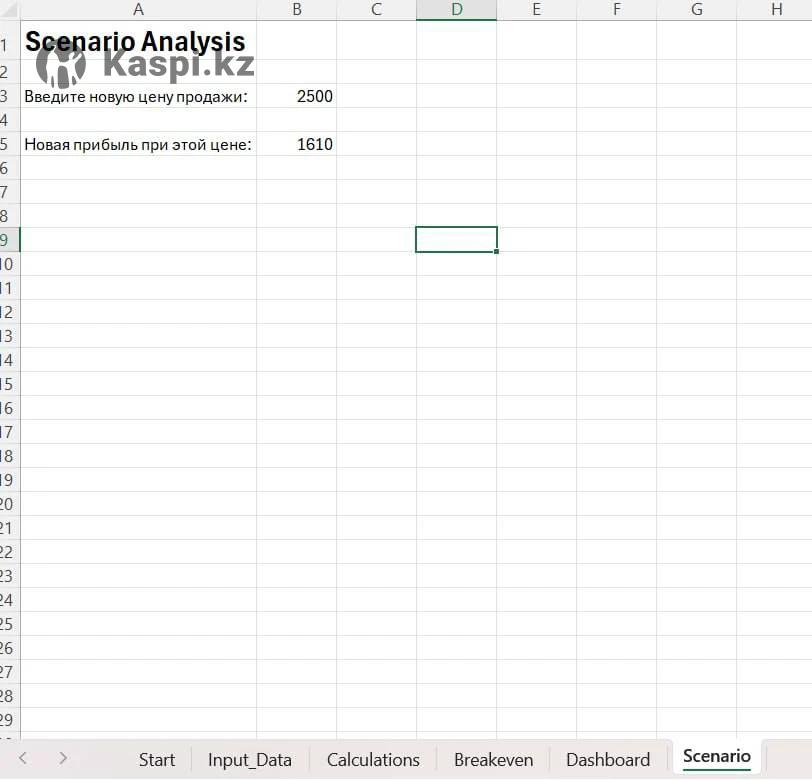Select the column H header
Screen dimensions: 812x780
click(x=776, y=10)
